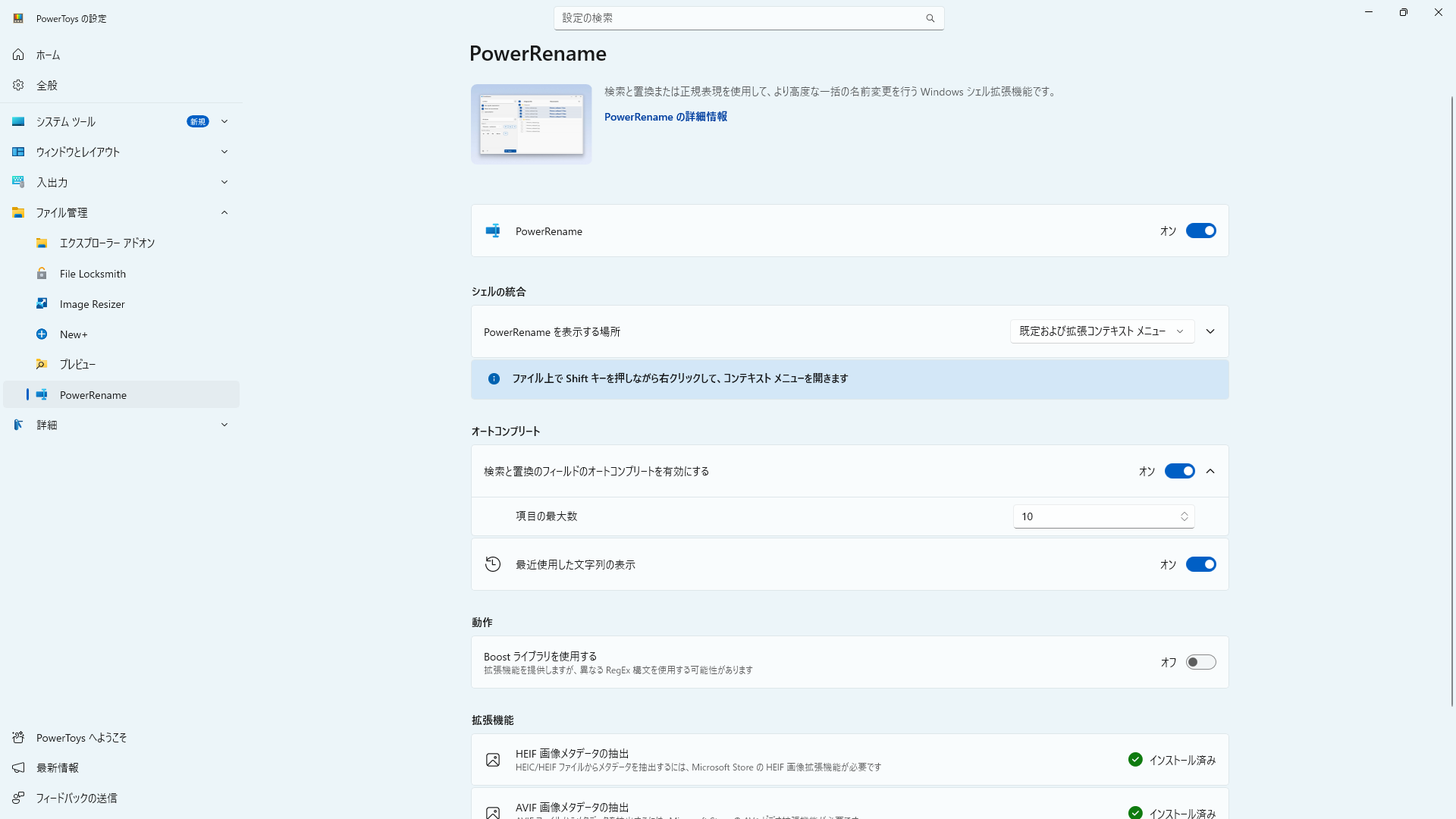The width and height of the screenshot is (1456, 819).
Task: Click the 設定の検索 search box
Action: tap(748, 18)
